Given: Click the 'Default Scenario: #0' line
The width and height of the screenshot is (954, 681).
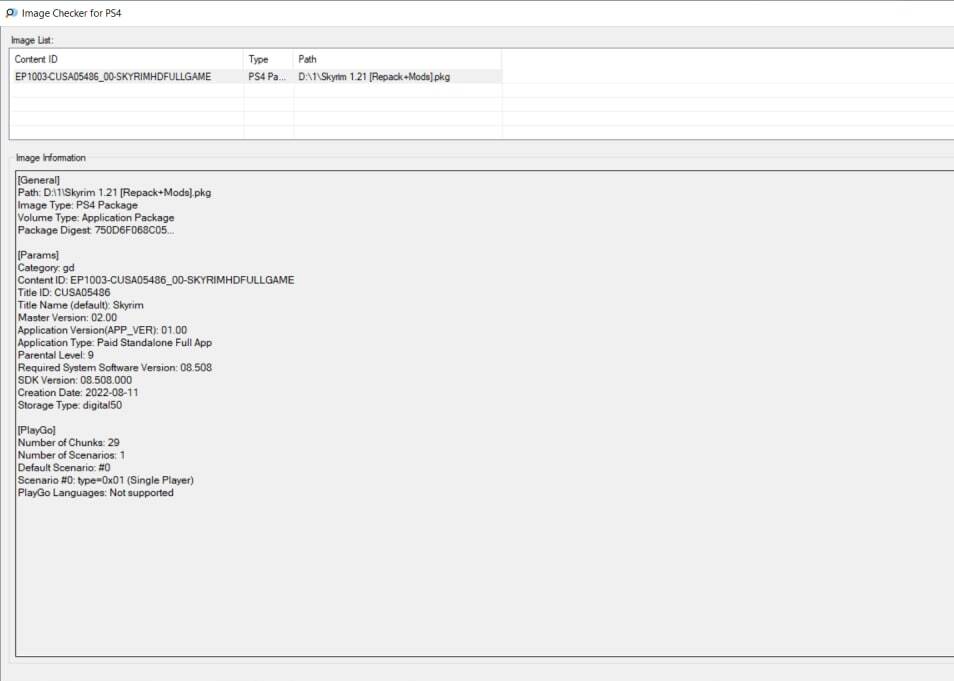Looking at the screenshot, I should coord(64,467).
